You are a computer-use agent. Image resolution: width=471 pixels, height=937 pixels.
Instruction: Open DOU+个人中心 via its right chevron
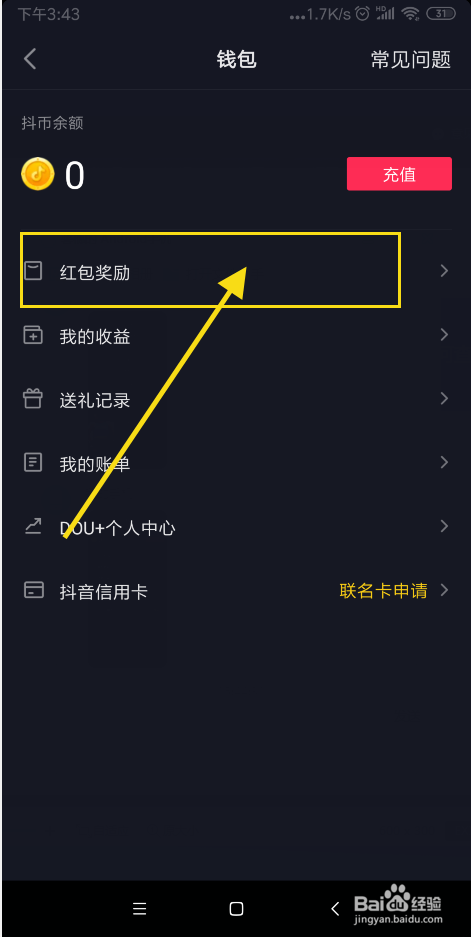click(x=444, y=526)
